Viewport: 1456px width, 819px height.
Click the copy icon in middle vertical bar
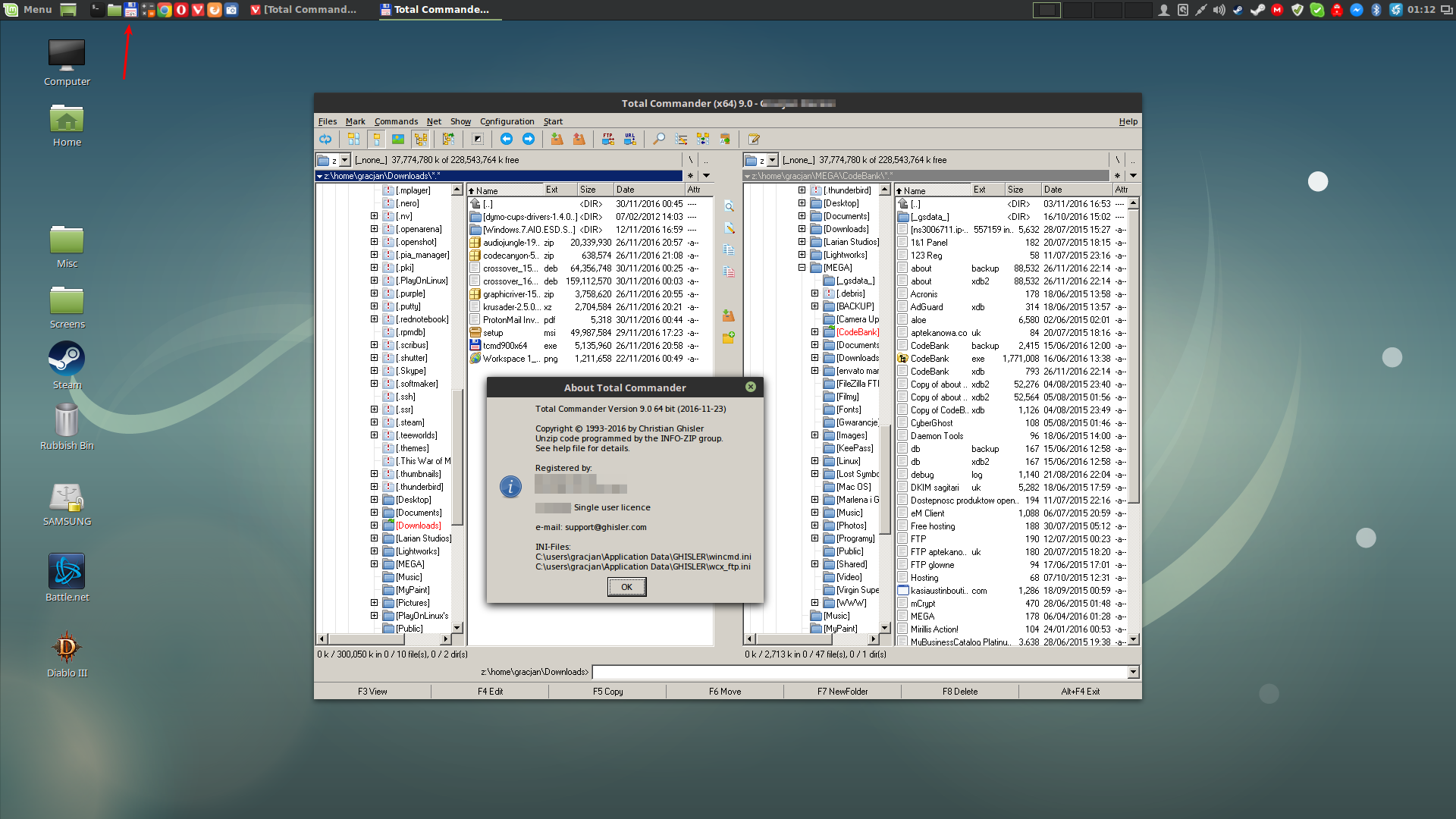[729, 250]
